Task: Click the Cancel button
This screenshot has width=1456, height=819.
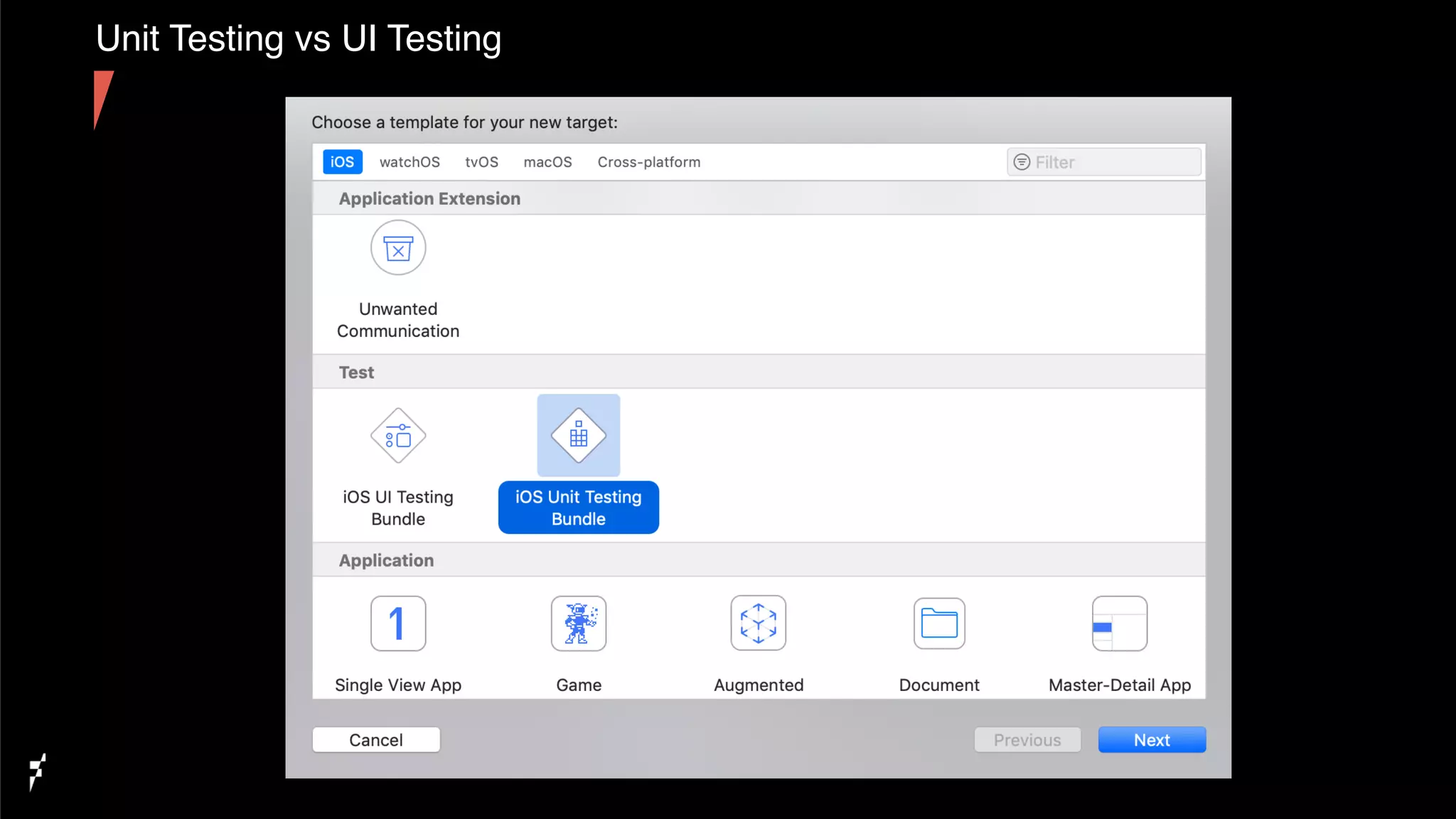Action: (376, 740)
